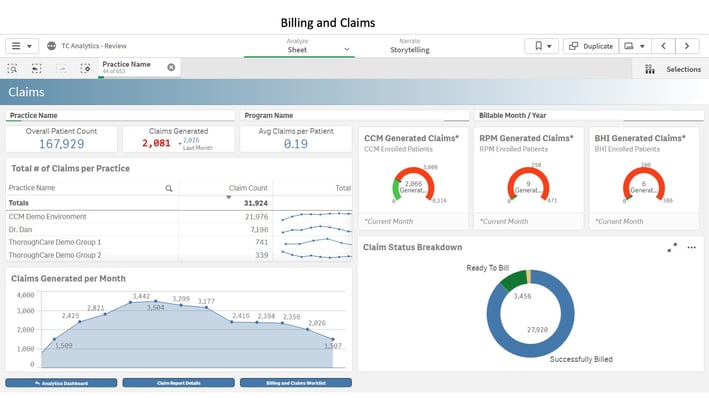The image size is (709, 398).
Task: Search the Practice Name column
Action: click(169, 188)
